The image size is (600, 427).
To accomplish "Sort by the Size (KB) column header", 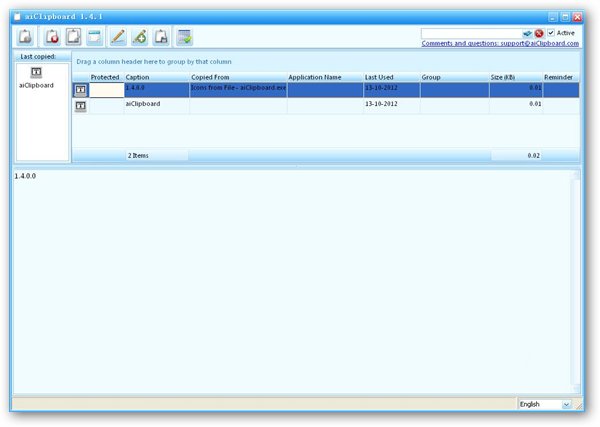I will pos(516,77).
